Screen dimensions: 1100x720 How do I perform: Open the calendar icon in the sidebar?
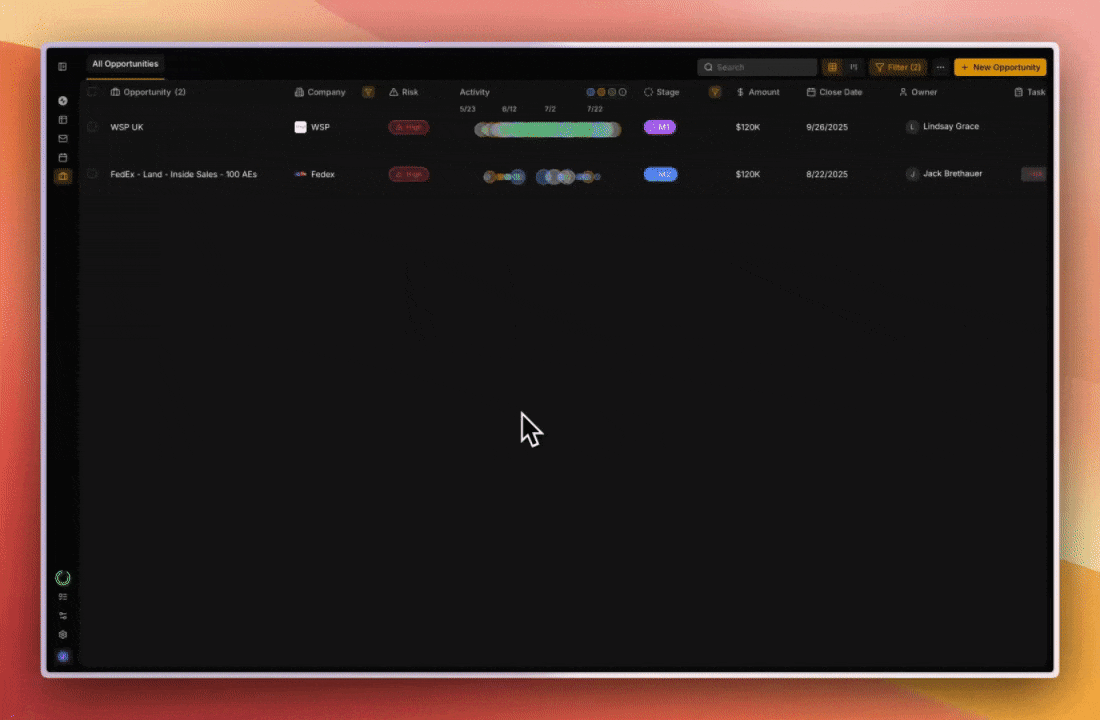tap(63, 158)
